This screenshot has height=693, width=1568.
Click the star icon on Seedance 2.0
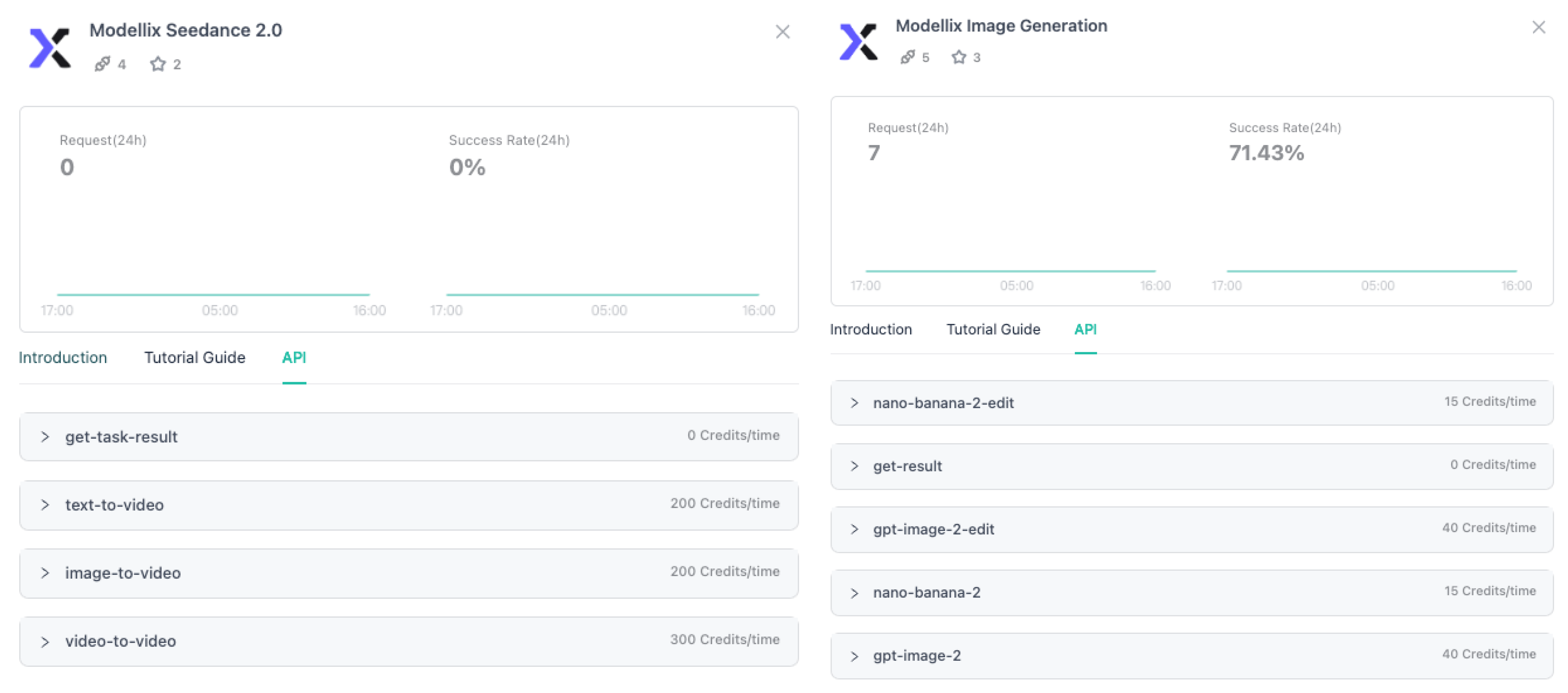tap(158, 64)
